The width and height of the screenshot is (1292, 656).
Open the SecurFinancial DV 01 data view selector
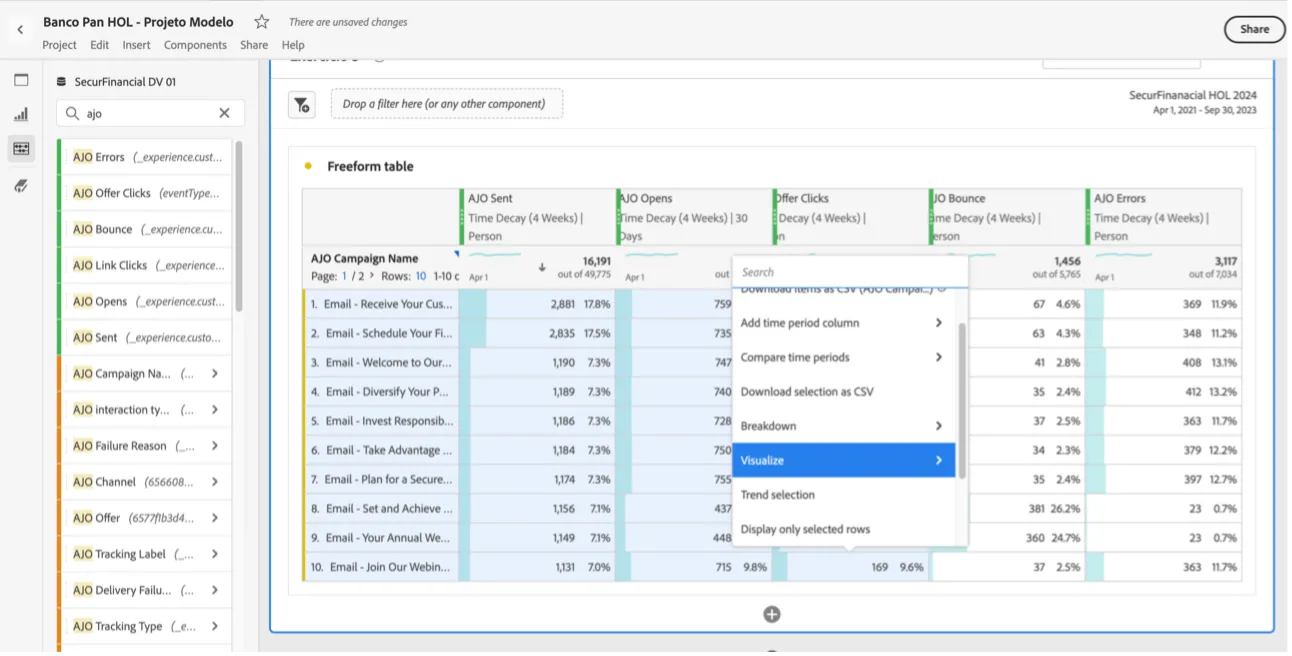(117, 82)
